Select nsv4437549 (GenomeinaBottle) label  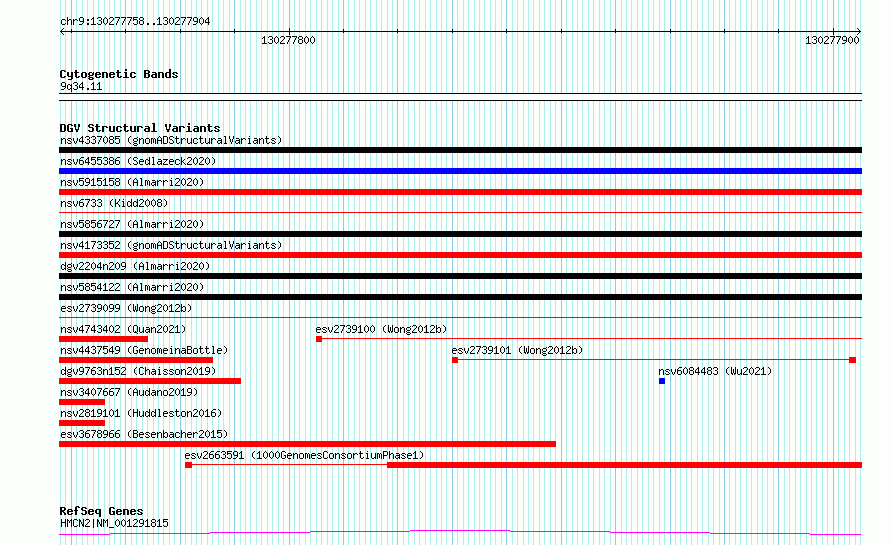pyautogui.click(x=144, y=350)
